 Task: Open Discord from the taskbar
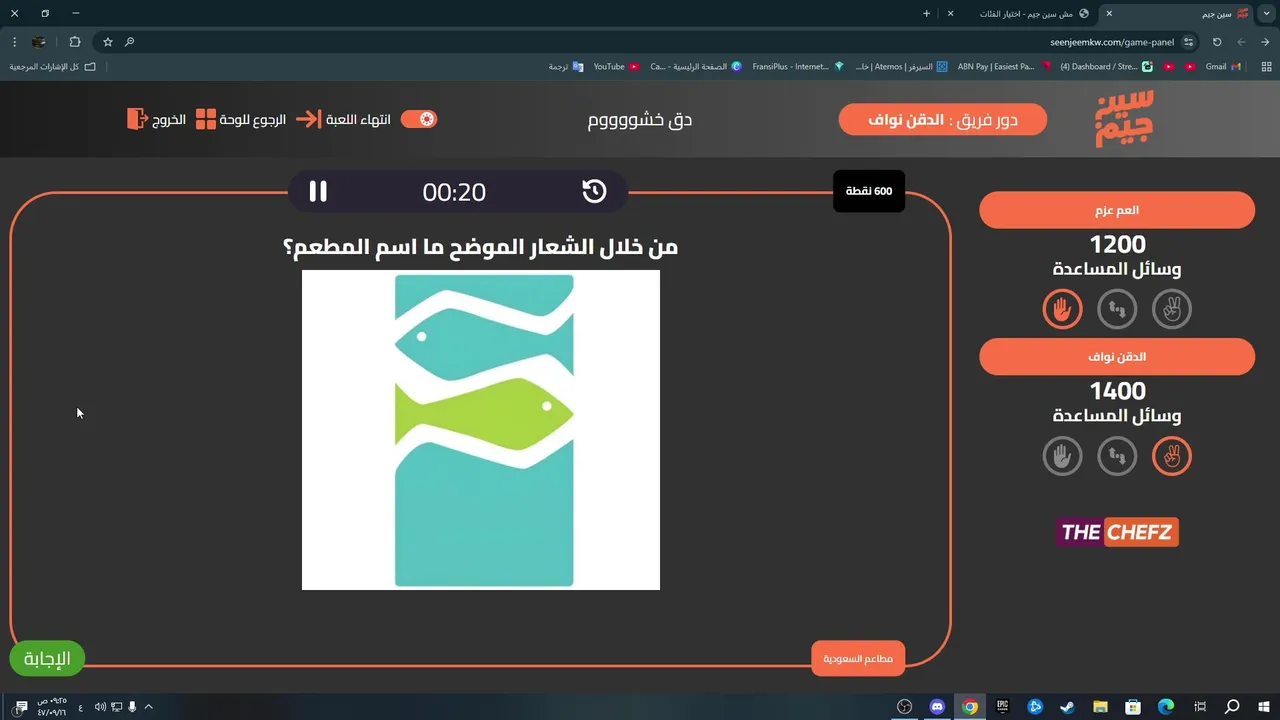pos(937,707)
